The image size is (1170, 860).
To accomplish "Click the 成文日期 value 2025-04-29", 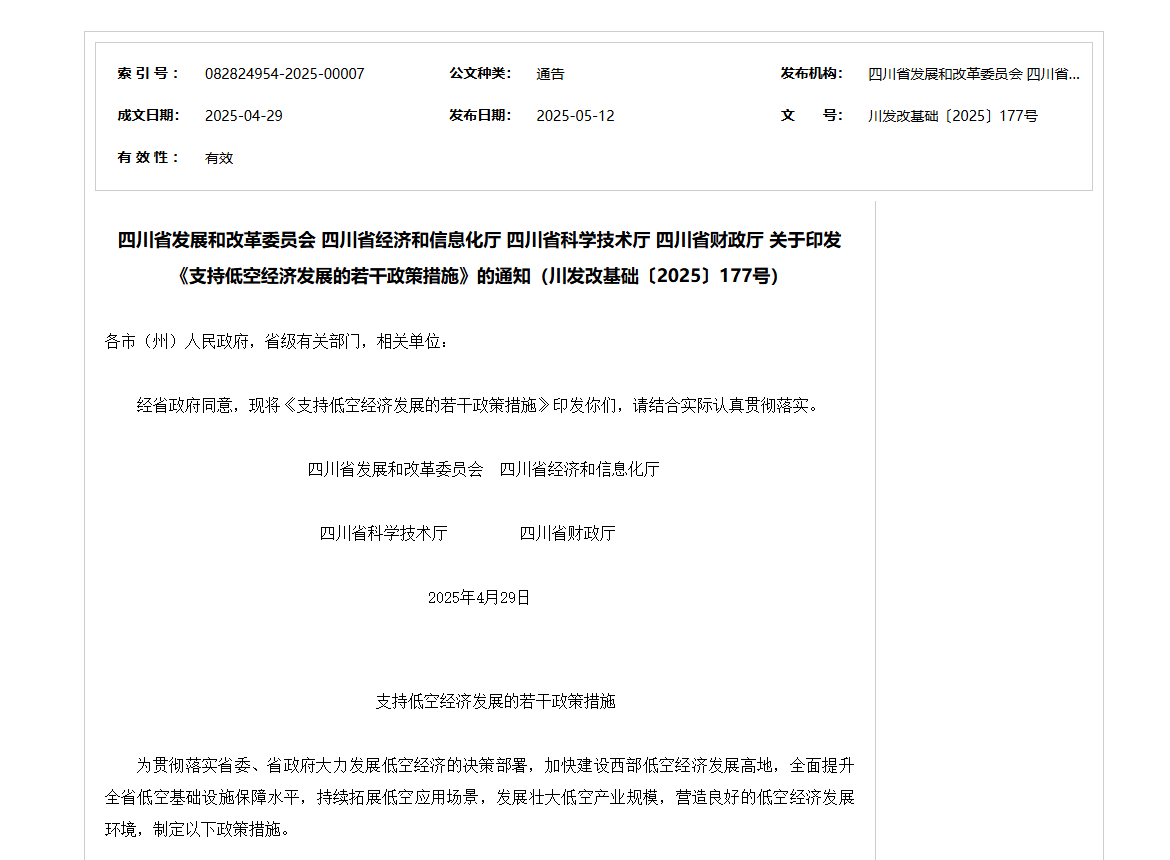I will [243, 116].
